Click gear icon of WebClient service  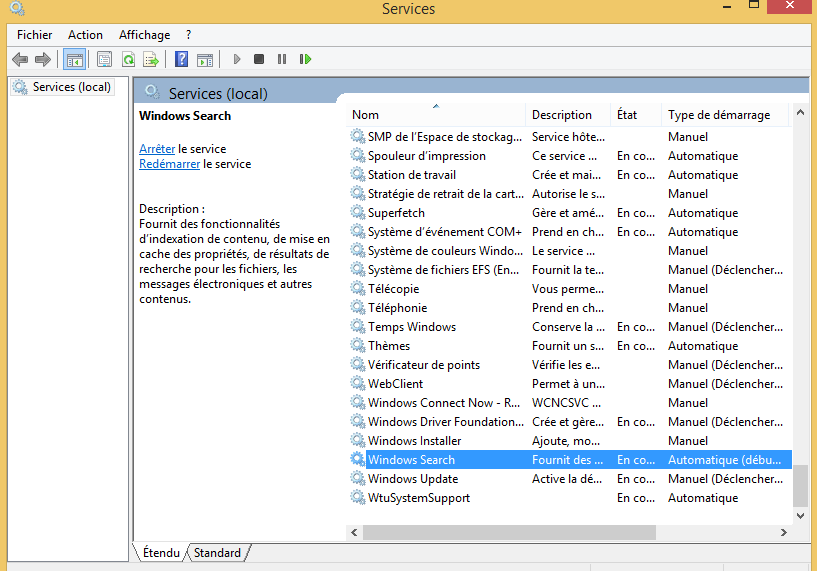(x=357, y=383)
